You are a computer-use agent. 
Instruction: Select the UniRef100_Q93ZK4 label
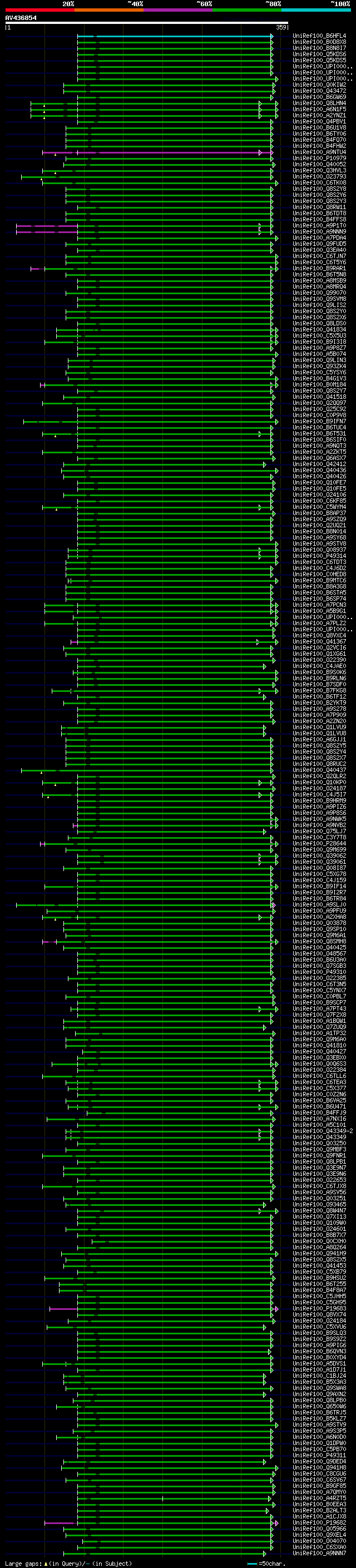[319, 367]
